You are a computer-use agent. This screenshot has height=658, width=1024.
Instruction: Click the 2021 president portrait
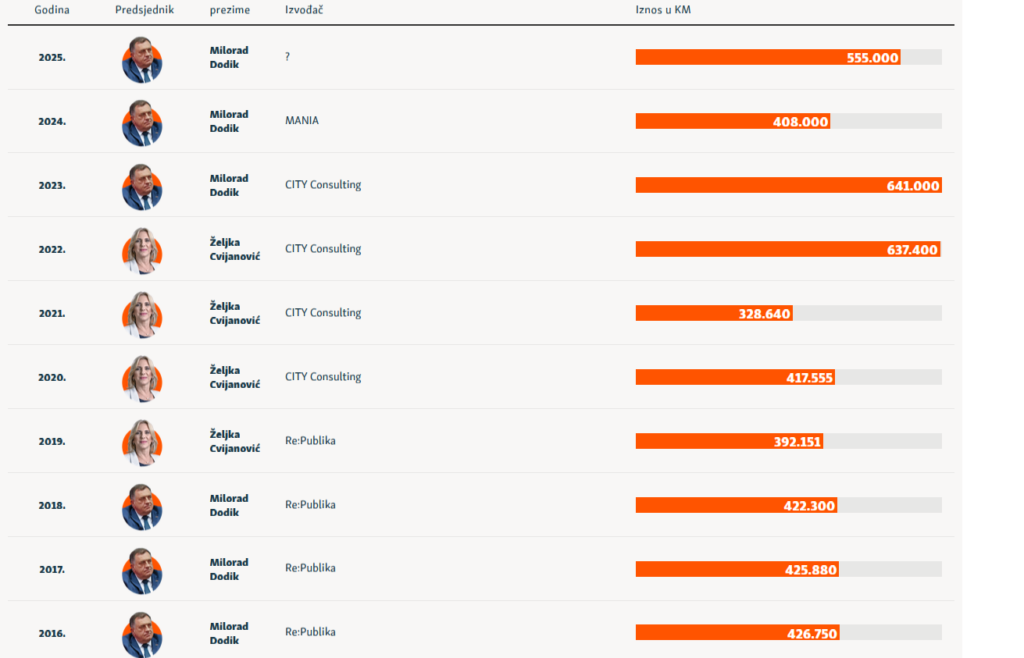coord(142,314)
